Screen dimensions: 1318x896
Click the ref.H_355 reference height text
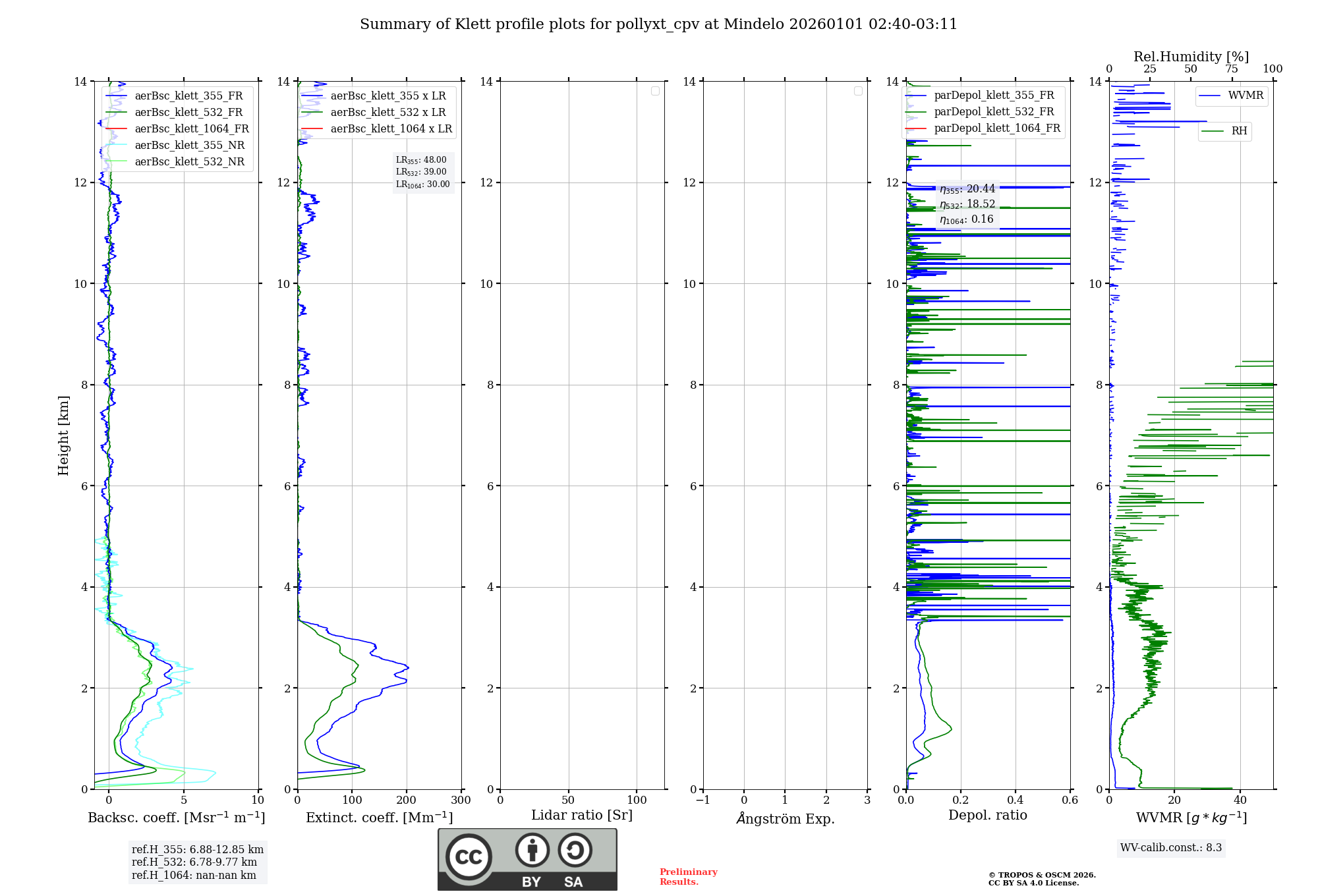(197, 850)
